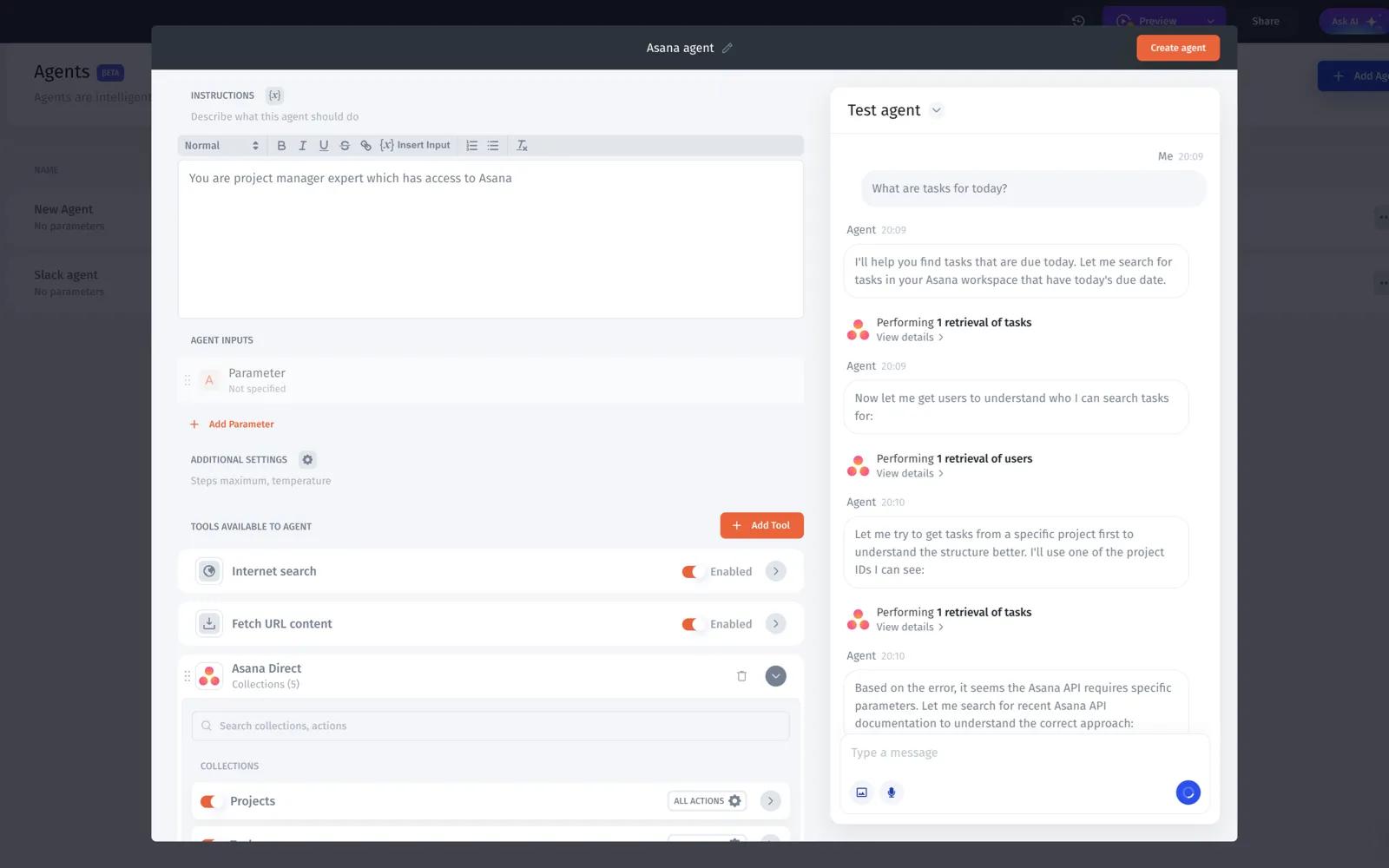The width and height of the screenshot is (1389, 868).
Task: Turn off the Projects collection toggle
Action: (209, 801)
